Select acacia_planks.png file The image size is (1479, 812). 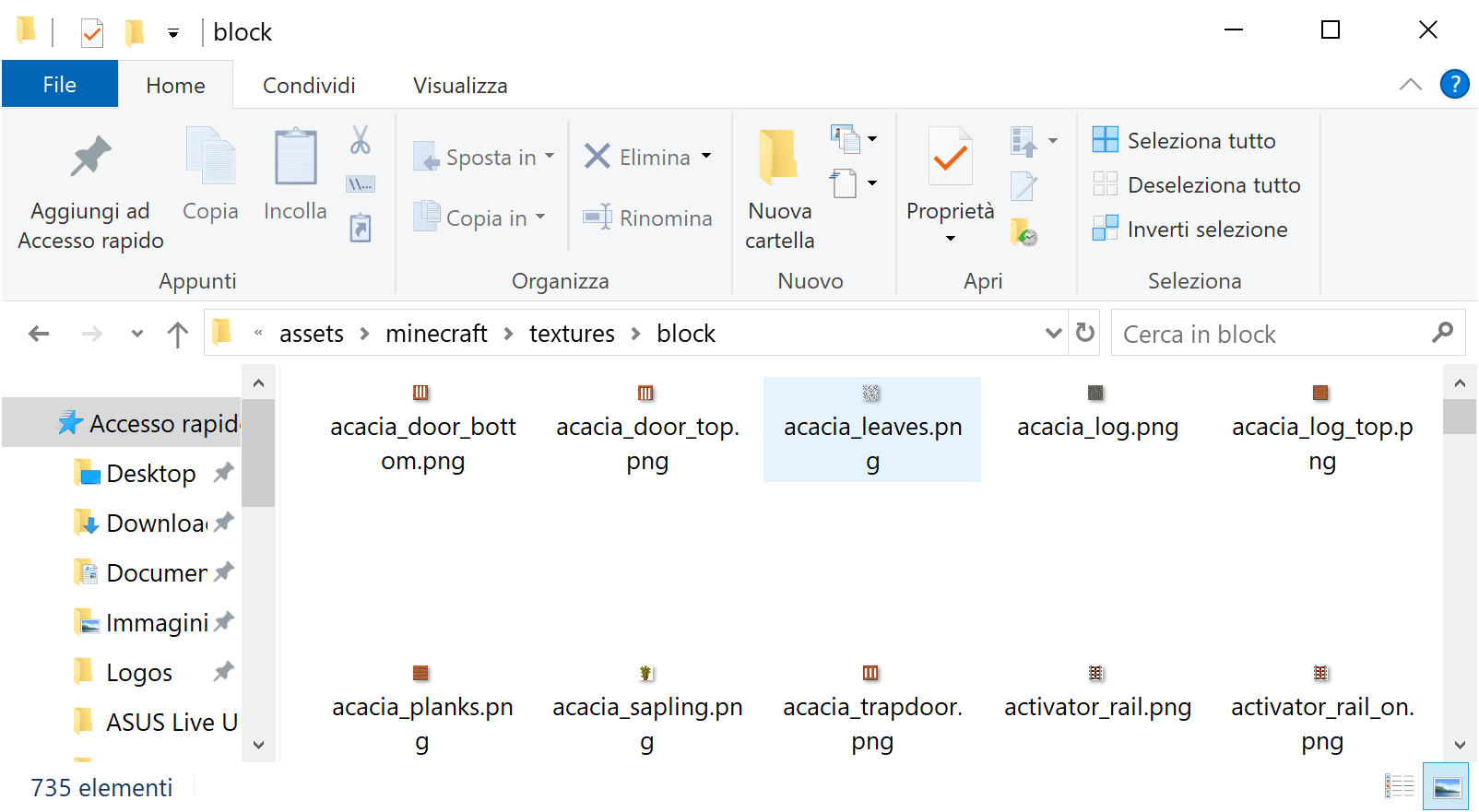pyautogui.click(x=422, y=710)
